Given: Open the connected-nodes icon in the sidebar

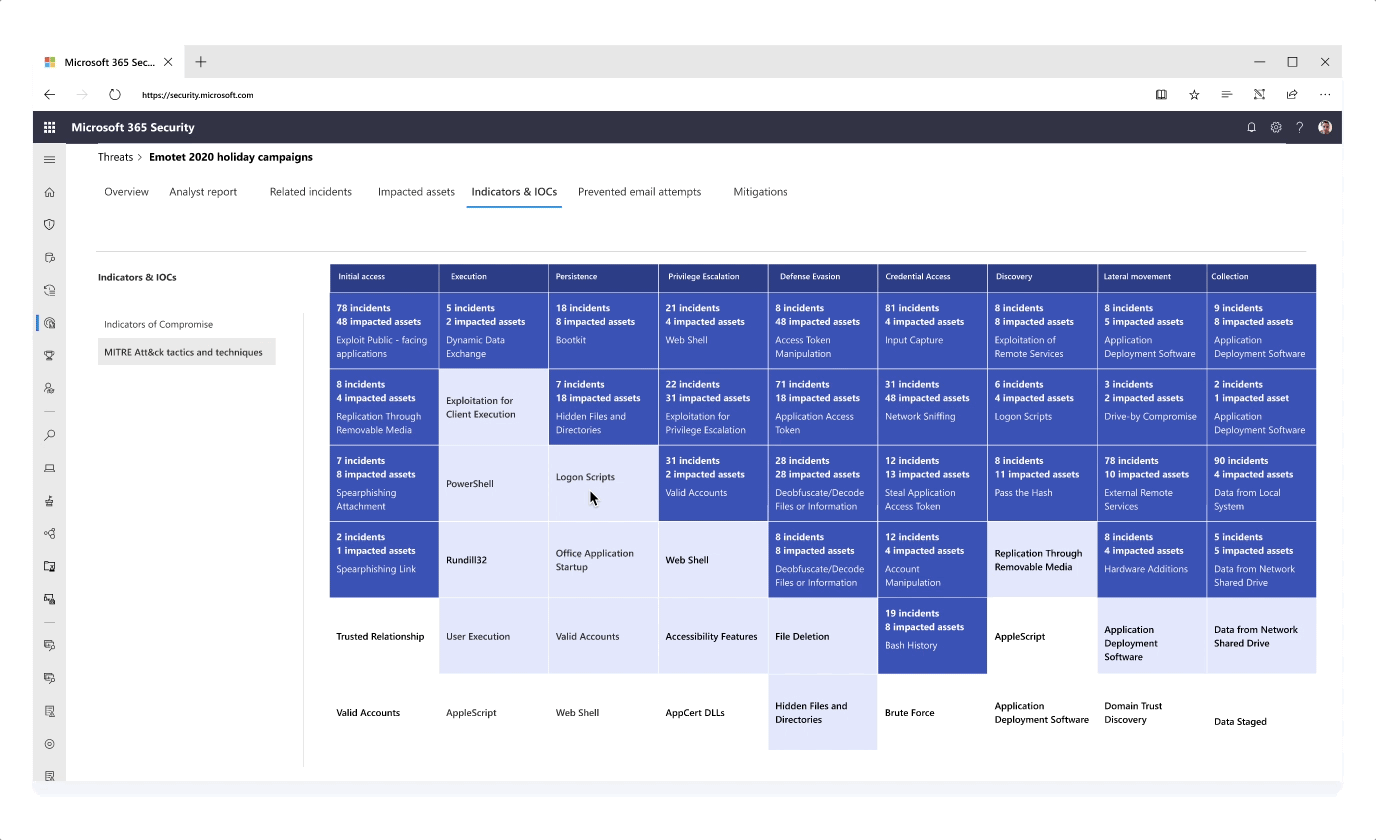Looking at the screenshot, I should 49,533.
